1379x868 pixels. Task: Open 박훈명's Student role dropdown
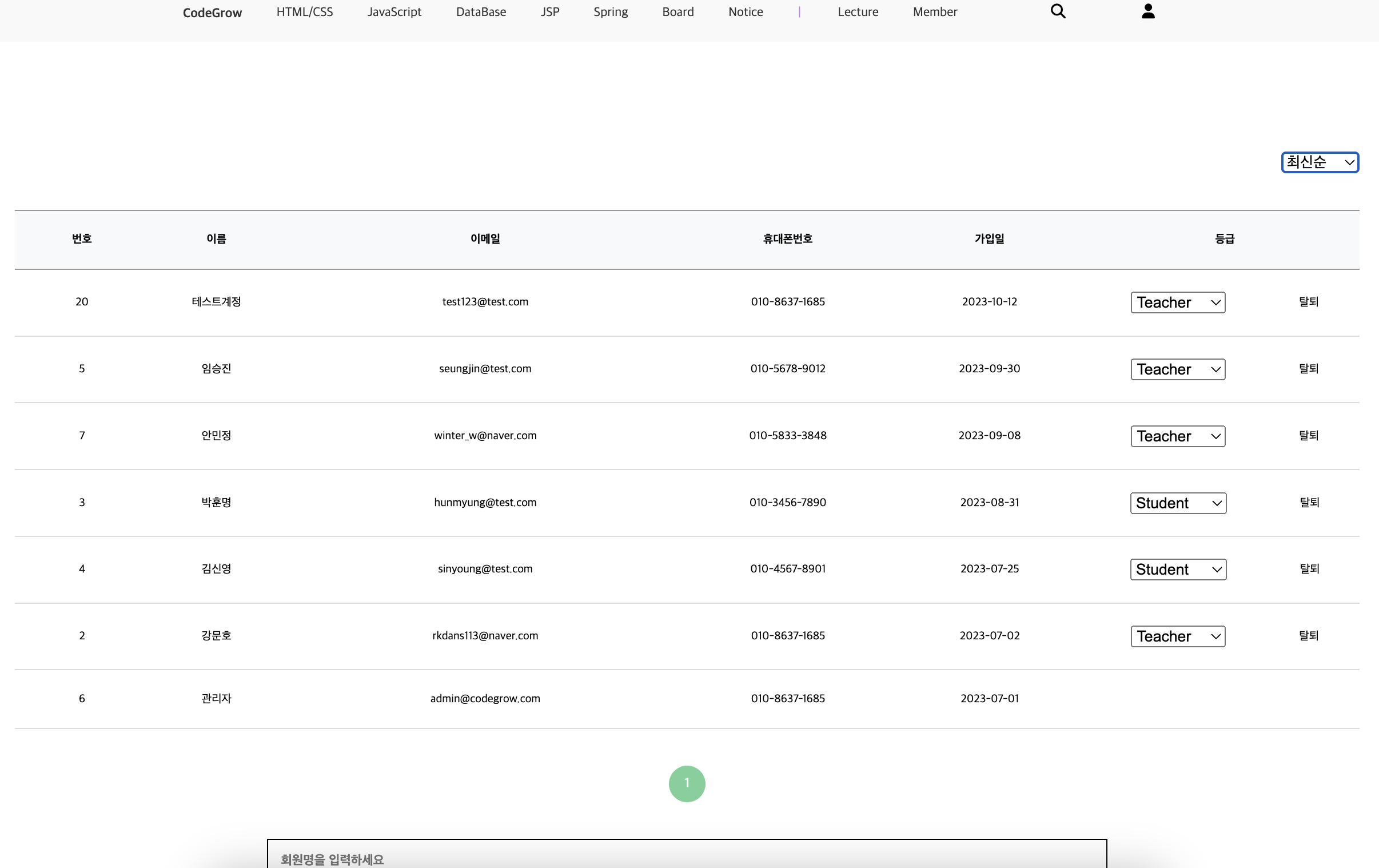click(1177, 503)
